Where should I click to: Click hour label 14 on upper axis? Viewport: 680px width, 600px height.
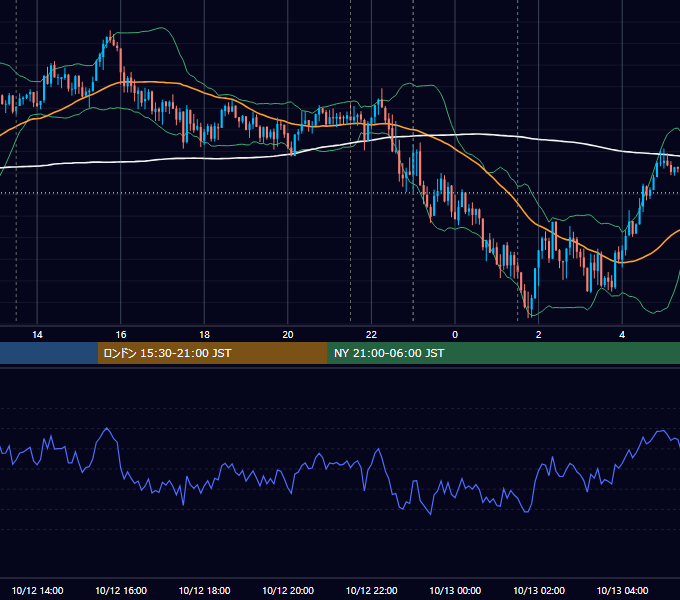[37, 334]
